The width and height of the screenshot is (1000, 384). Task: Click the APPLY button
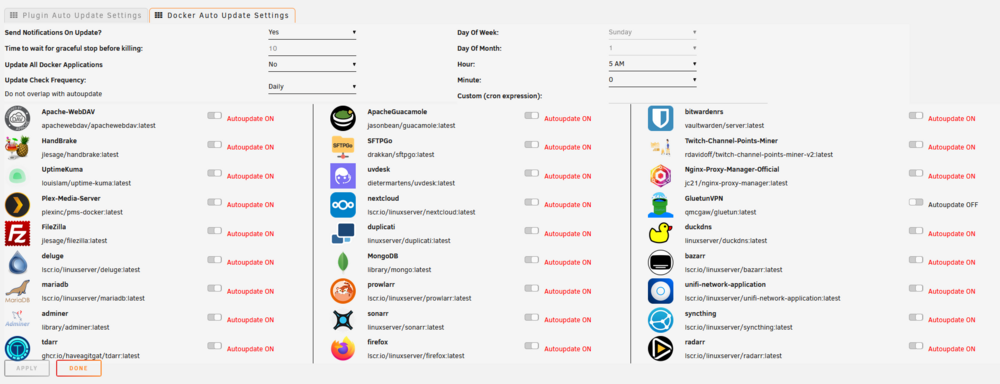pos(27,369)
